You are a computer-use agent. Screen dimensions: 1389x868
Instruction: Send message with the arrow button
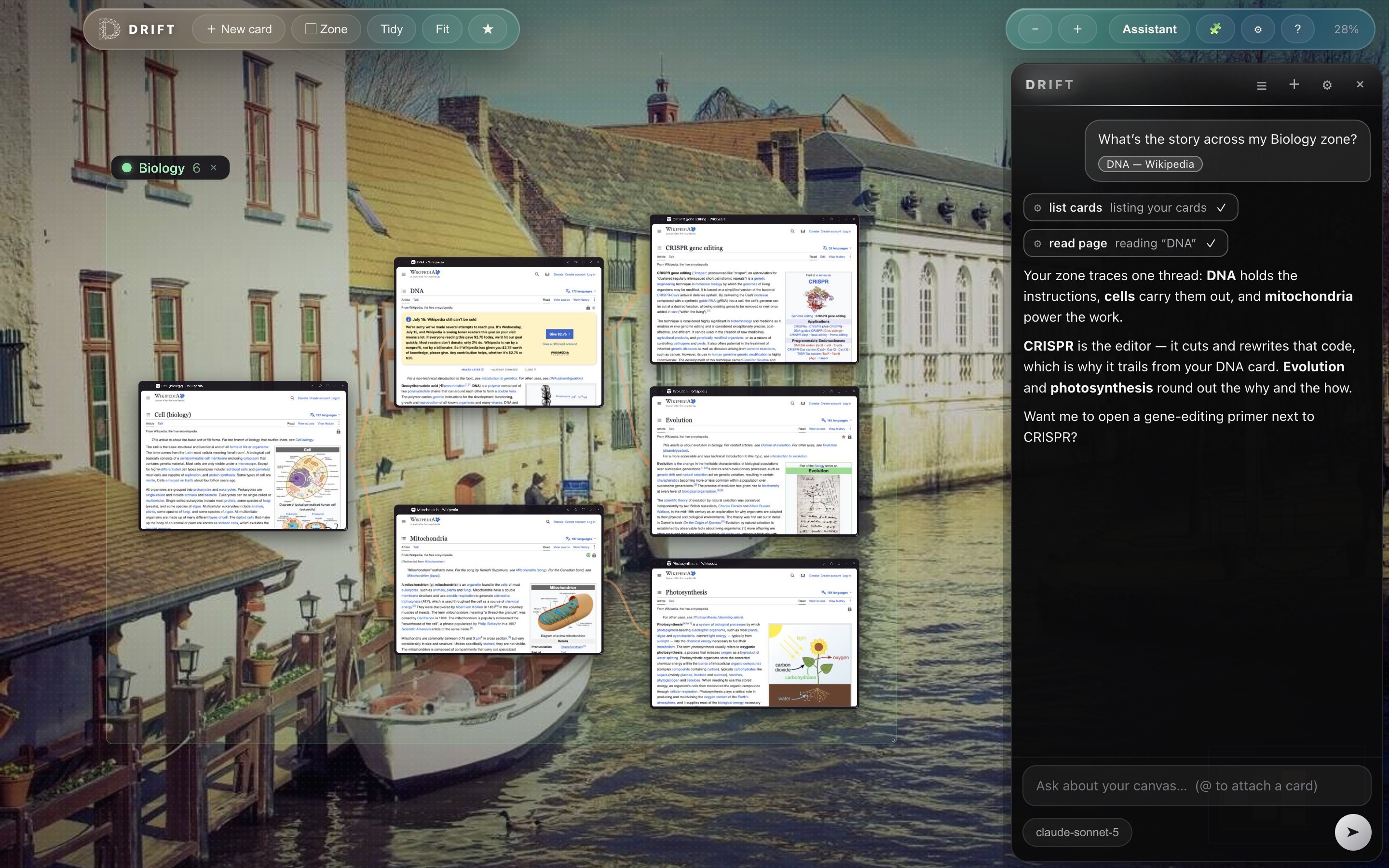coord(1353,832)
